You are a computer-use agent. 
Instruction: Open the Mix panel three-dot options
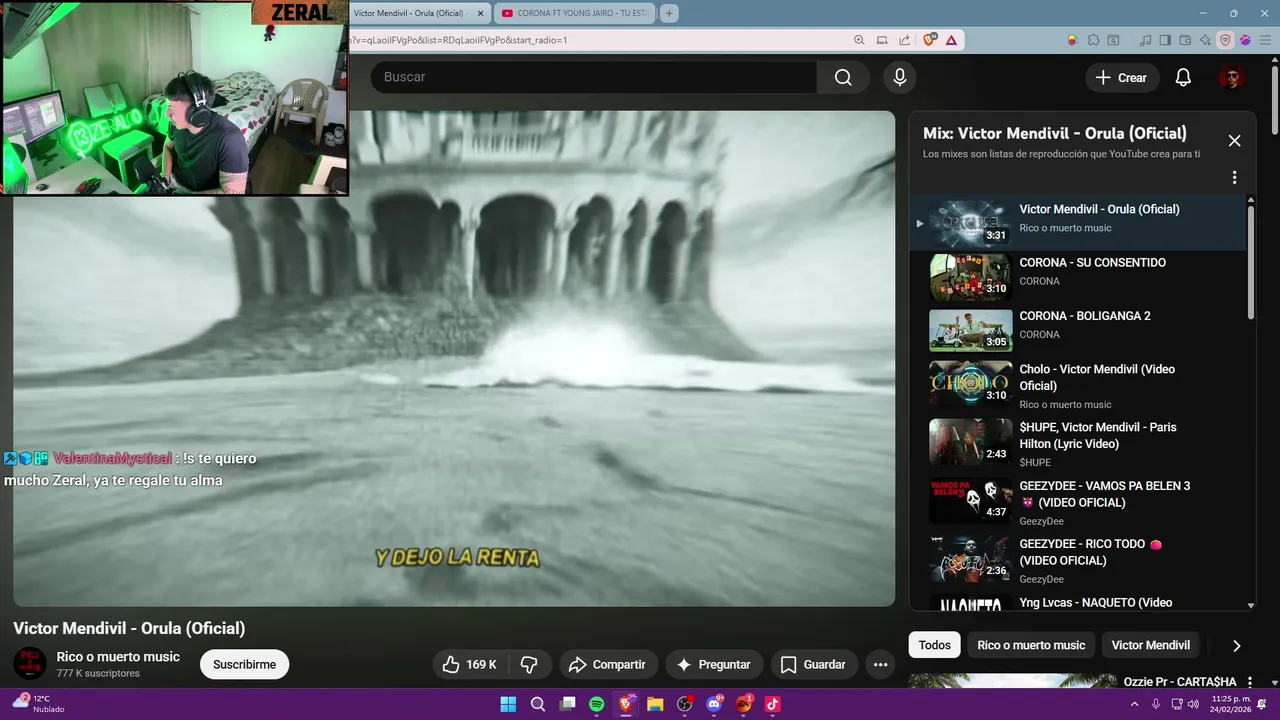1234,177
